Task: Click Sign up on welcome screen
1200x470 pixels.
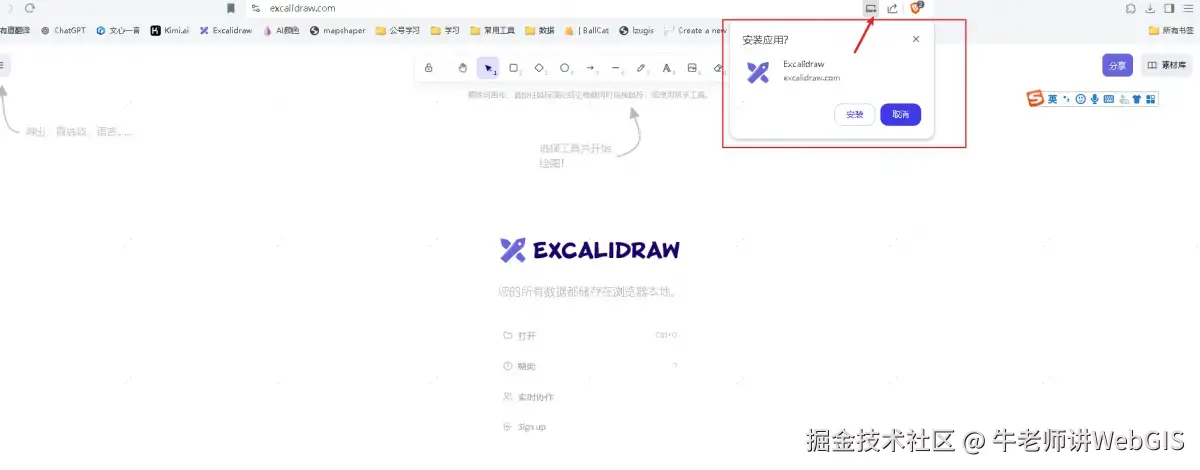Action: [x=525, y=427]
